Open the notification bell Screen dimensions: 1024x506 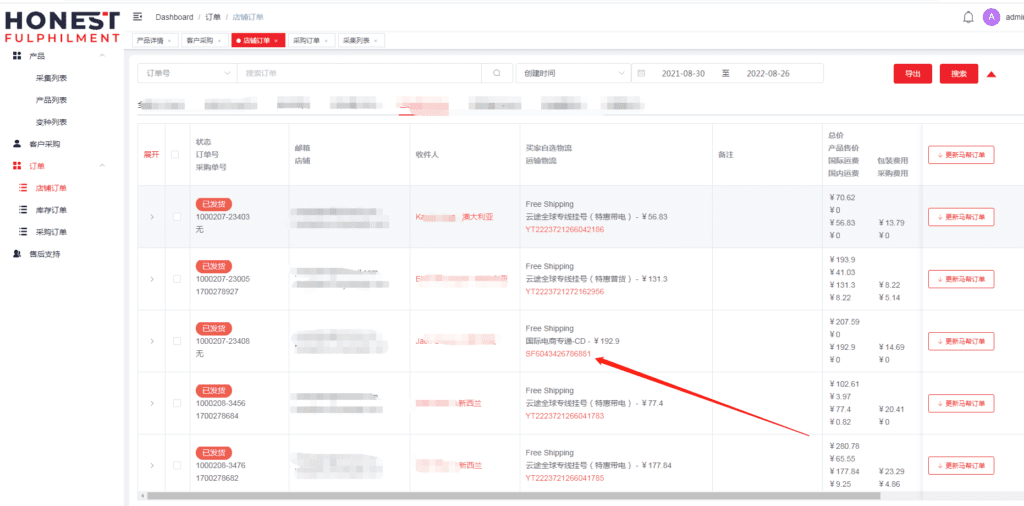click(x=968, y=17)
